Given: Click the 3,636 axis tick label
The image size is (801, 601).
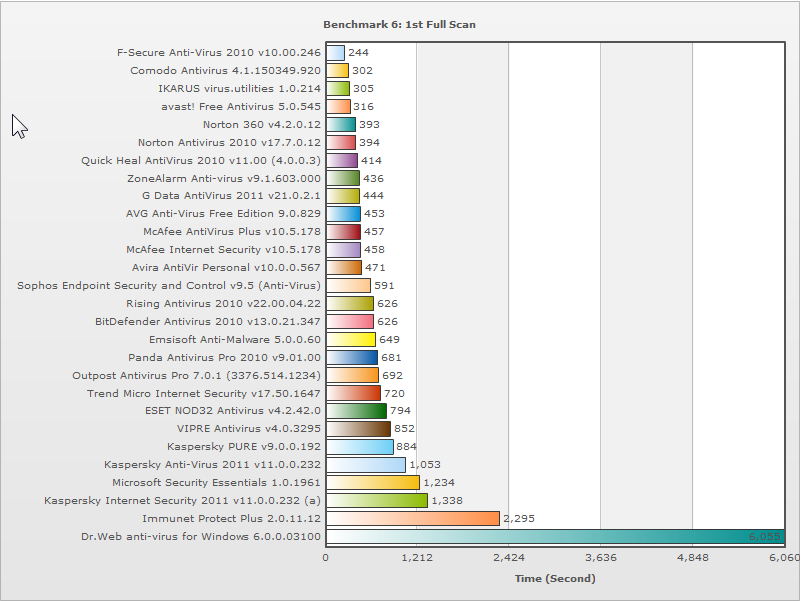Looking at the screenshot, I should click(x=601, y=557).
